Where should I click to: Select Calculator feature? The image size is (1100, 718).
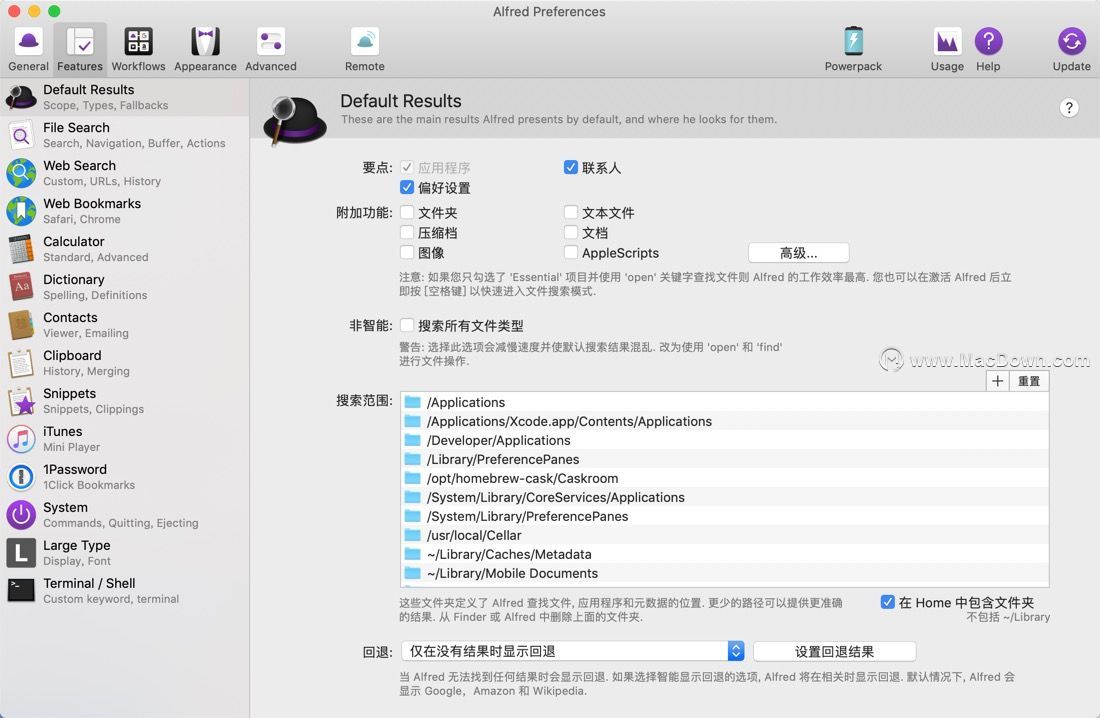(x=125, y=248)
